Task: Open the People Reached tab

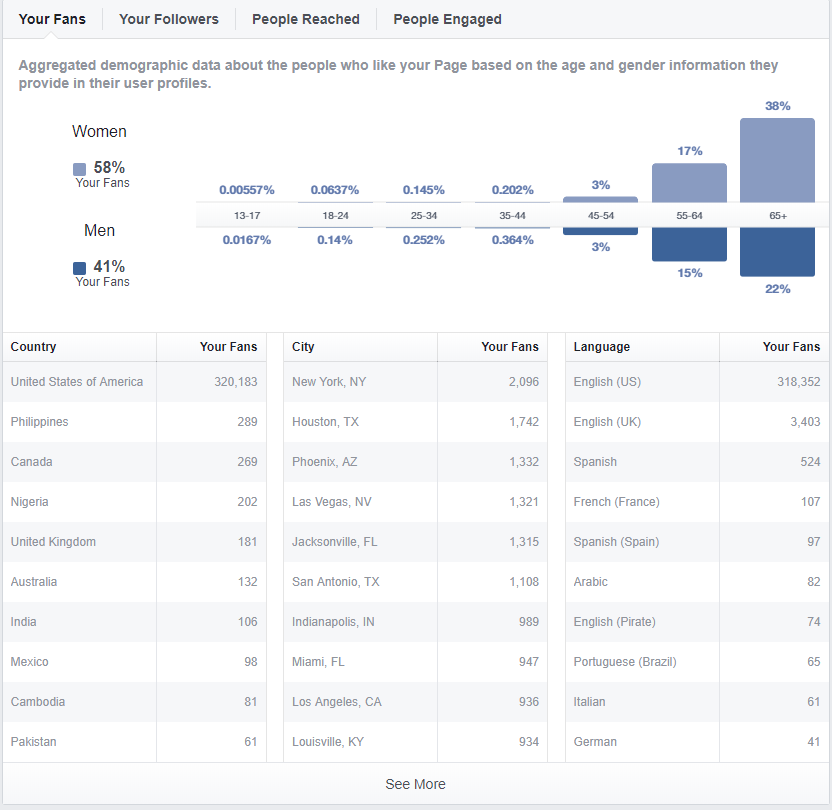Action: (x=305, y=19)
